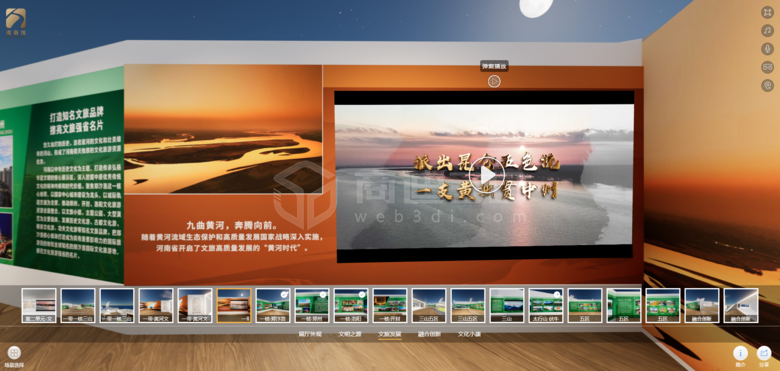Image resolution: width=780 pixels, height=371 pixels.
Task: Switch to the 文明之源 tab
Action: coord(350,334)
